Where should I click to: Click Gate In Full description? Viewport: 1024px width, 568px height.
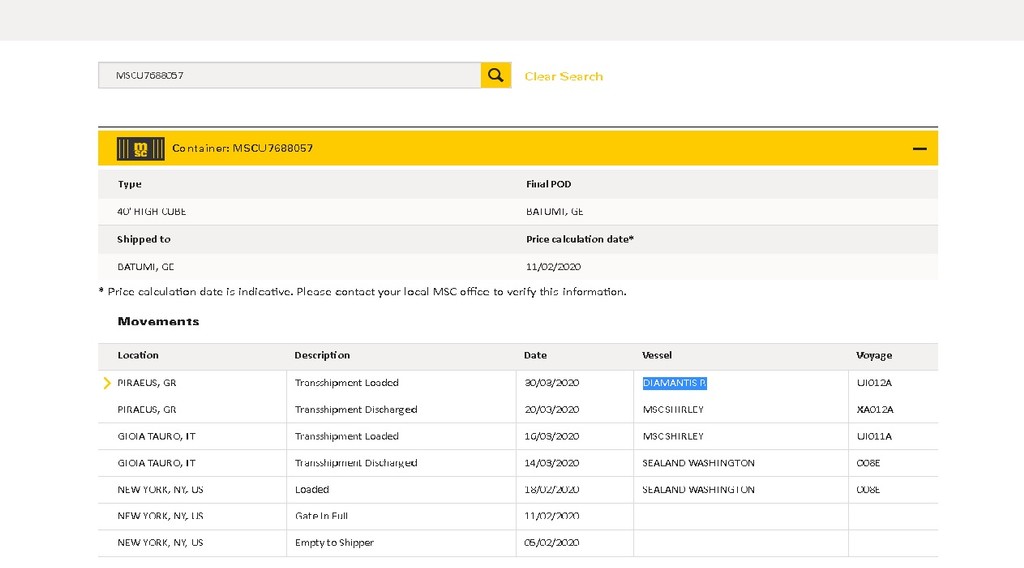[x=321, y=516]
